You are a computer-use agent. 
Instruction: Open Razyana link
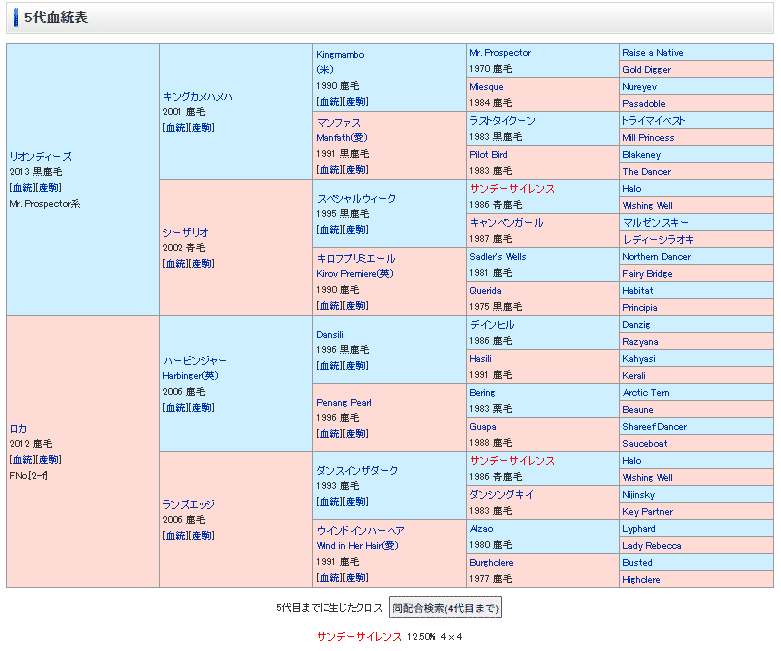pyautogui.click(x=640, y=342)
